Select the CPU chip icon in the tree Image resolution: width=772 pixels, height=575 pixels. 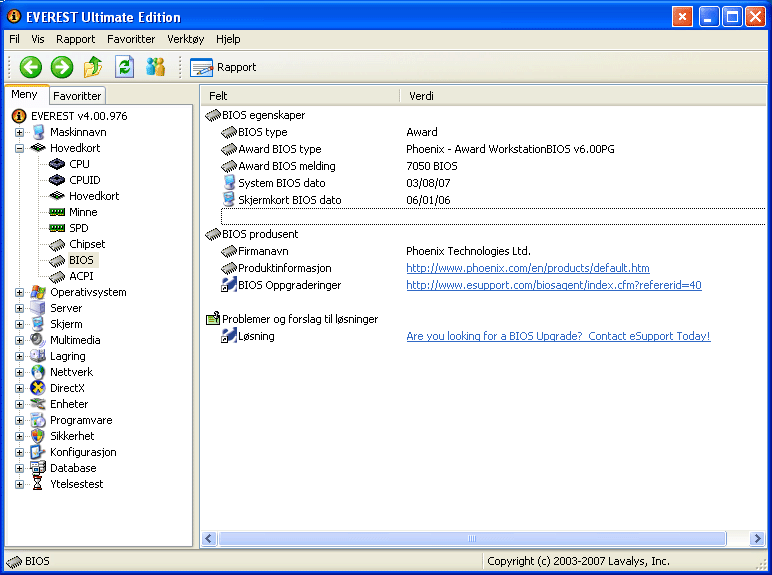57,164
